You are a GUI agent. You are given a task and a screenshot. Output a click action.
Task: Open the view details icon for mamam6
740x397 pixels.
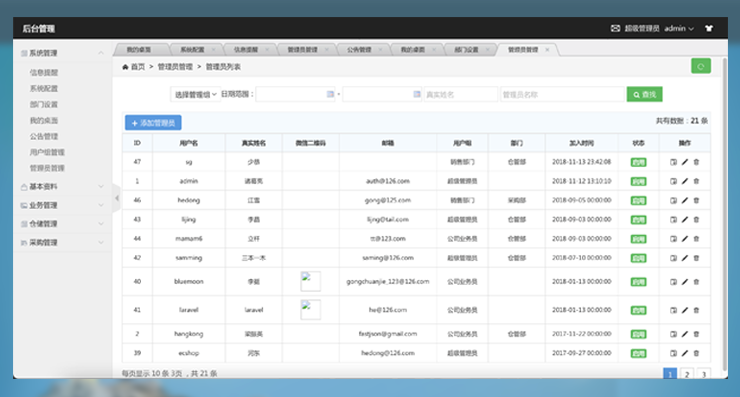[x=673, y=239]
